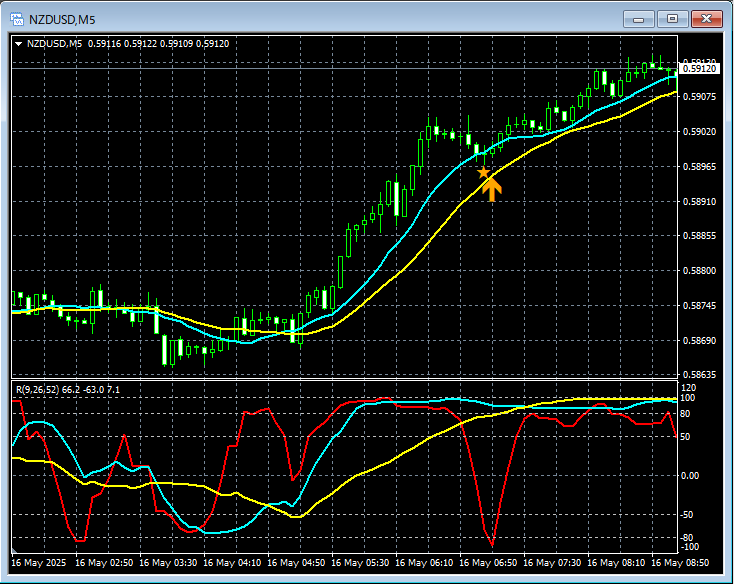735x584 pixels.
Task: Click the 16 May 02:50 time label
Action: click(104, 562)
